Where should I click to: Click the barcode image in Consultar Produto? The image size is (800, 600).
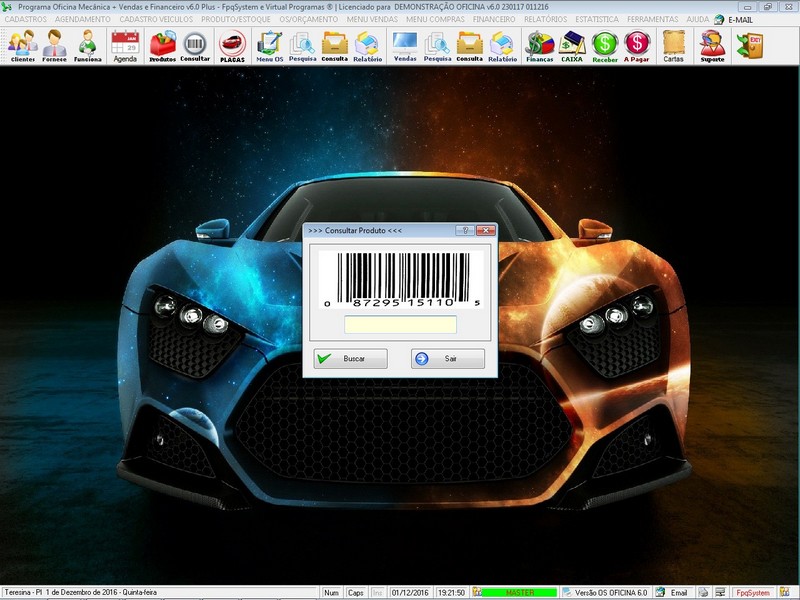401,280
